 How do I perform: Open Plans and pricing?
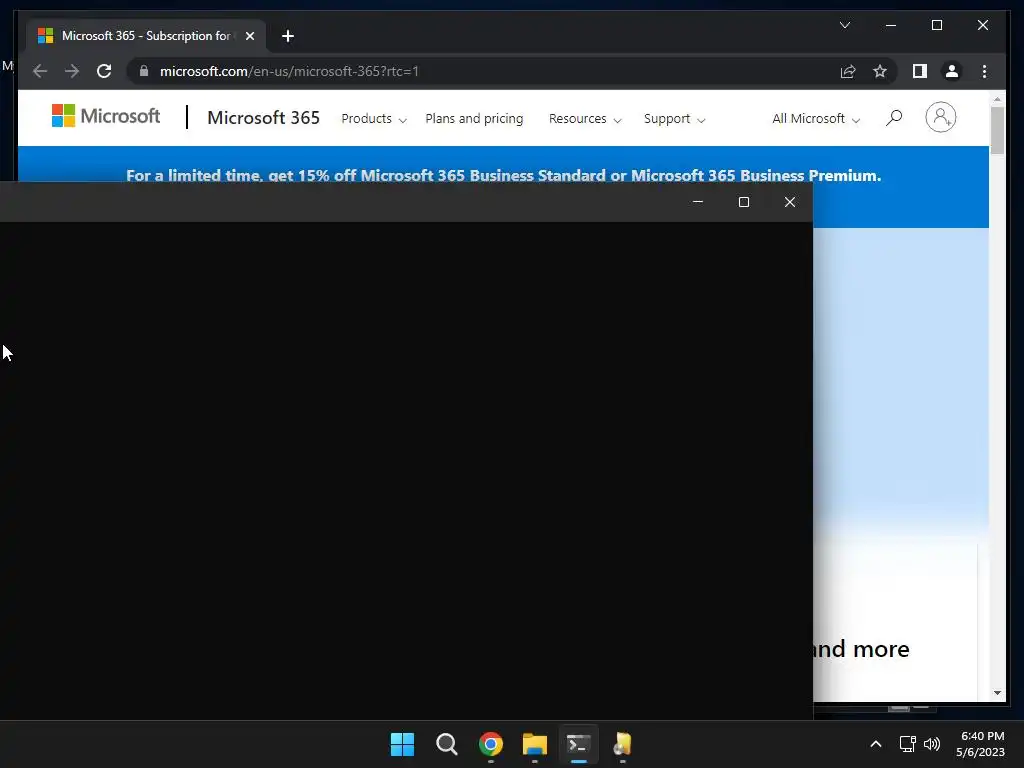[x=474, y=119]
